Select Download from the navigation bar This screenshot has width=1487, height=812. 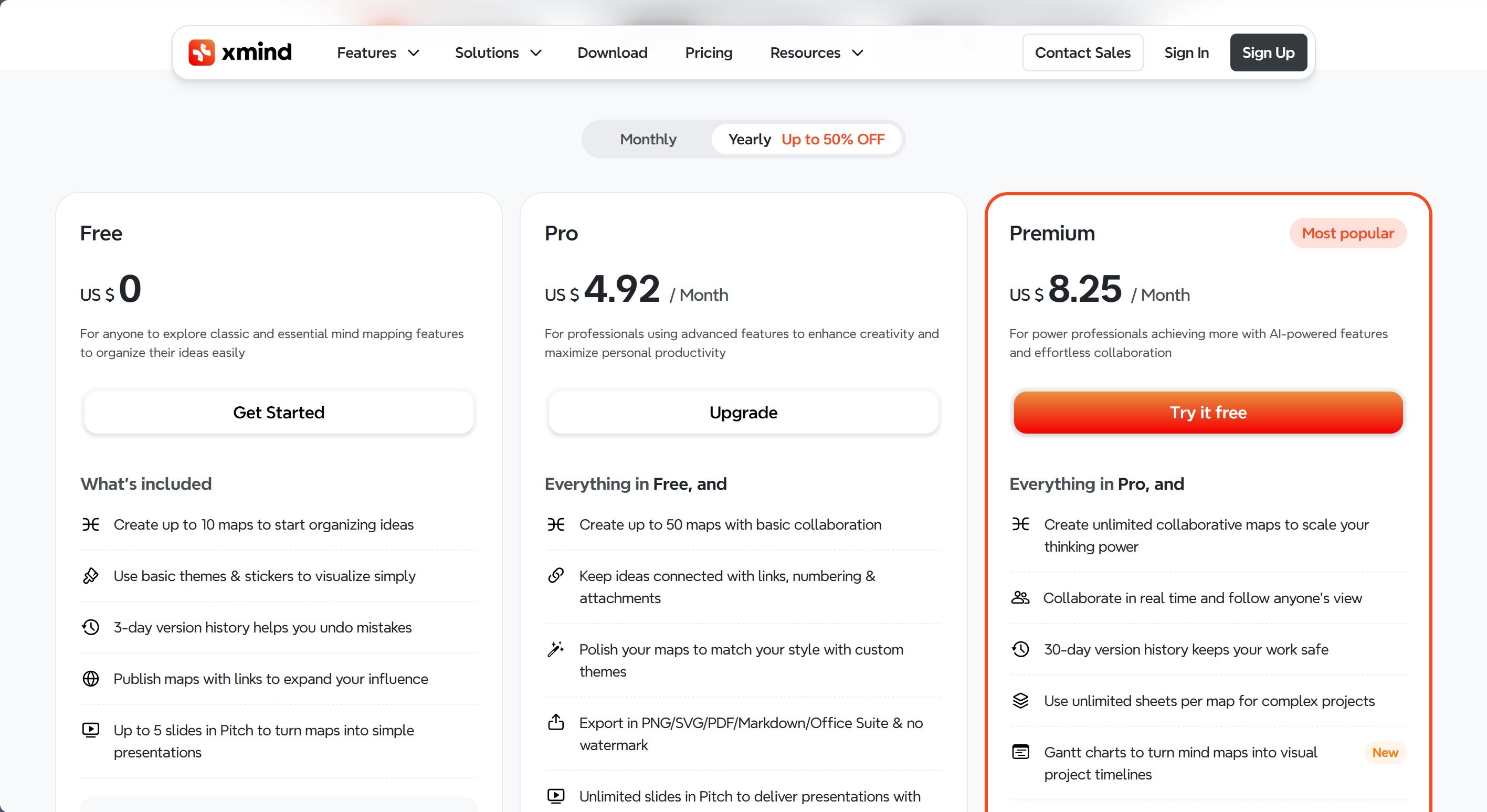click(x=612, y=52)
